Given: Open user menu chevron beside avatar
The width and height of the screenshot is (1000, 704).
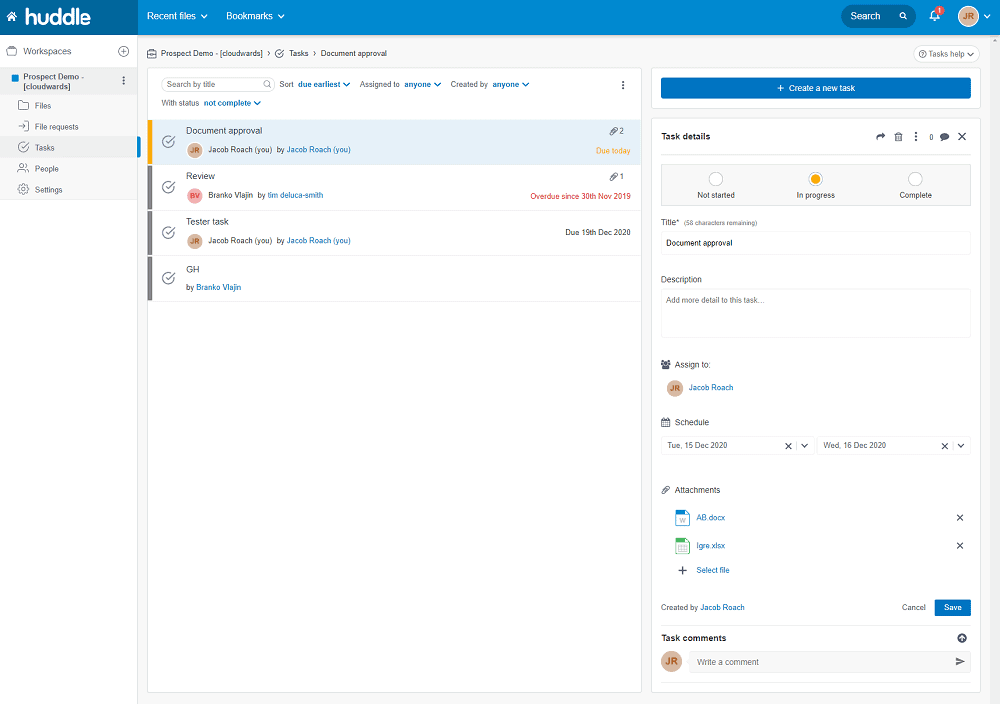Looking at the screenshot, I should pos(987,17).
